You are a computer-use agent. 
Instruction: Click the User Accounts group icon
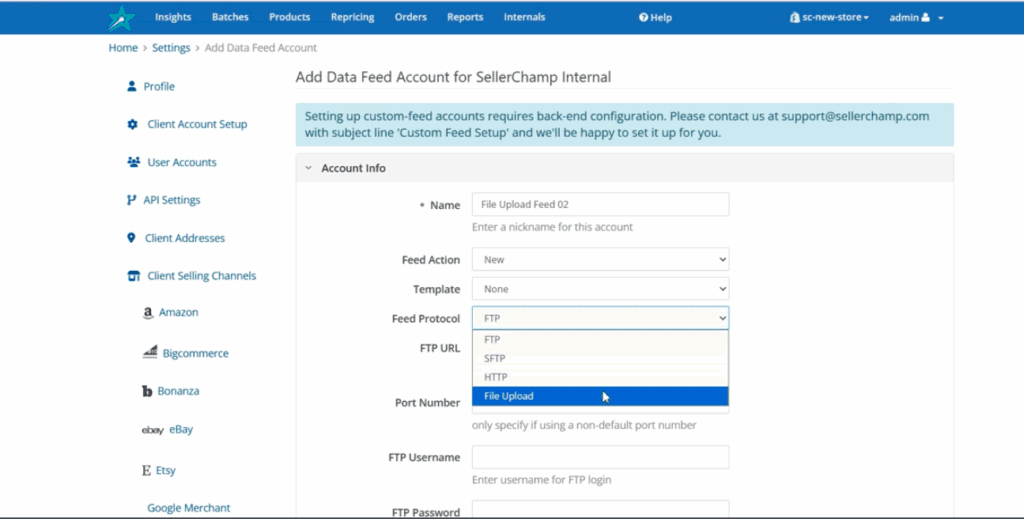tap(133, 162)
